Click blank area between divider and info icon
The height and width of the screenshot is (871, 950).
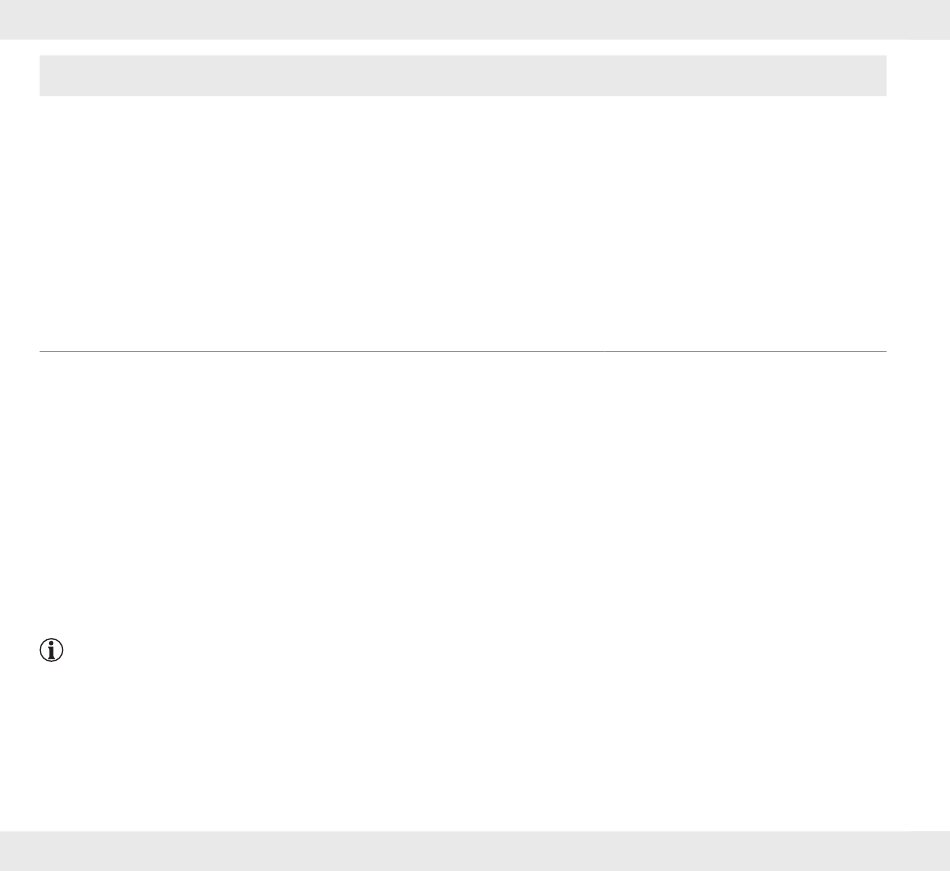pyautogui.click(x=463, y=494)
